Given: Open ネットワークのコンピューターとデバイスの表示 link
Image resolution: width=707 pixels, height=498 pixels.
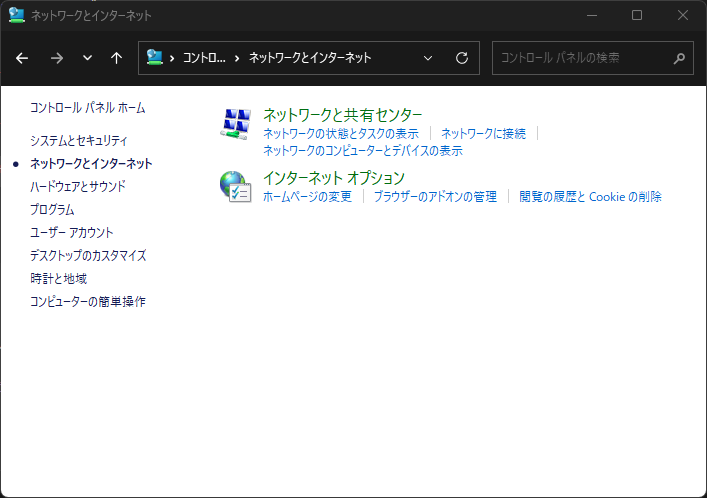Looking at the screenshot, I should pyautogui.click(x=363, y=151).
